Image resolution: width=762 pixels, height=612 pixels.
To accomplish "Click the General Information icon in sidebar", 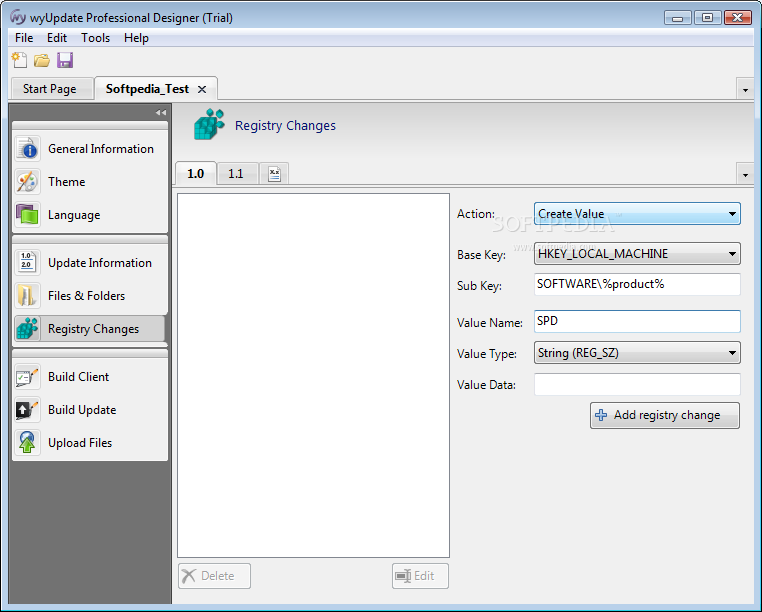I will (27, 149).
